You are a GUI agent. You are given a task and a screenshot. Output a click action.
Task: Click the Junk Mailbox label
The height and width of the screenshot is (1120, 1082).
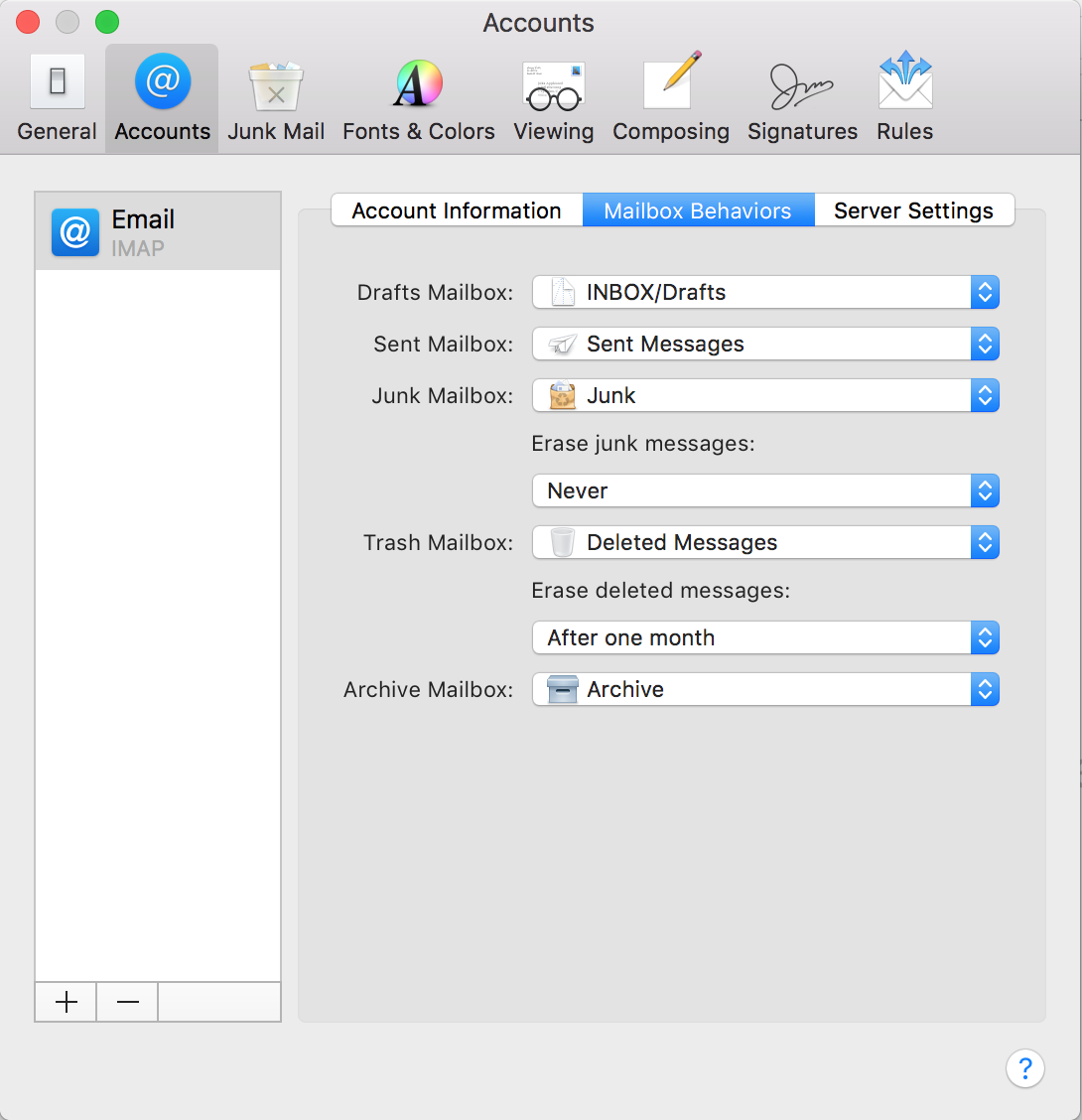pos(442,395)
